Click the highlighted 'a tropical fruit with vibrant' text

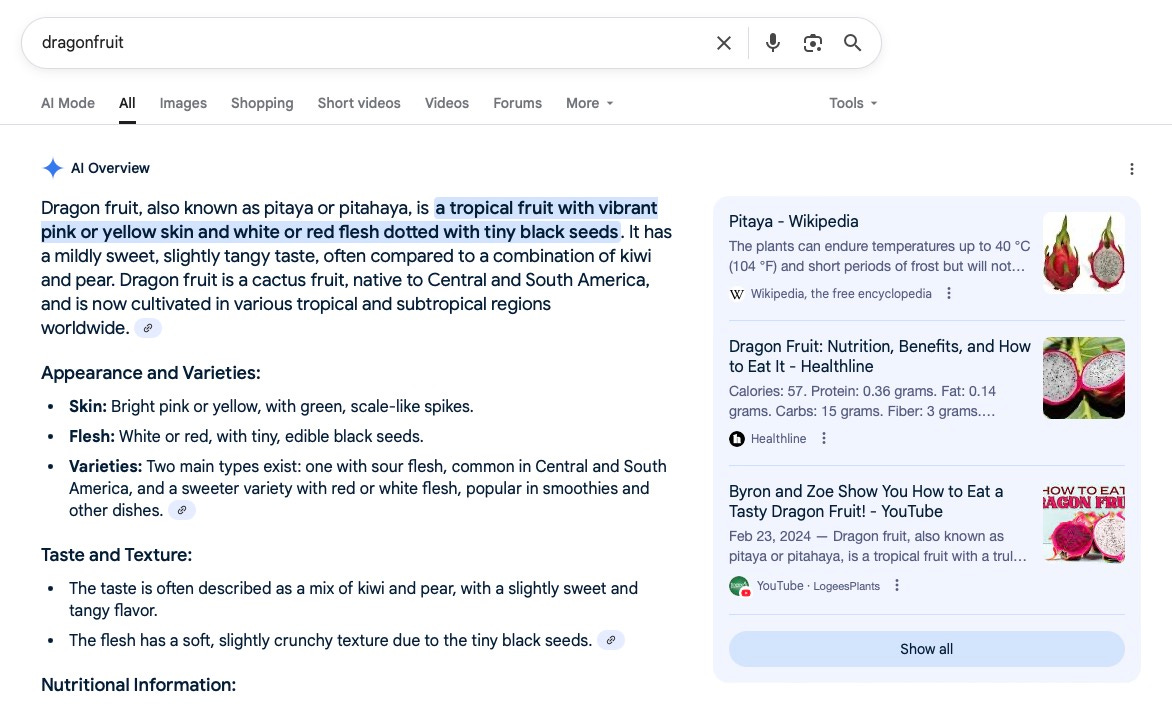546,208
